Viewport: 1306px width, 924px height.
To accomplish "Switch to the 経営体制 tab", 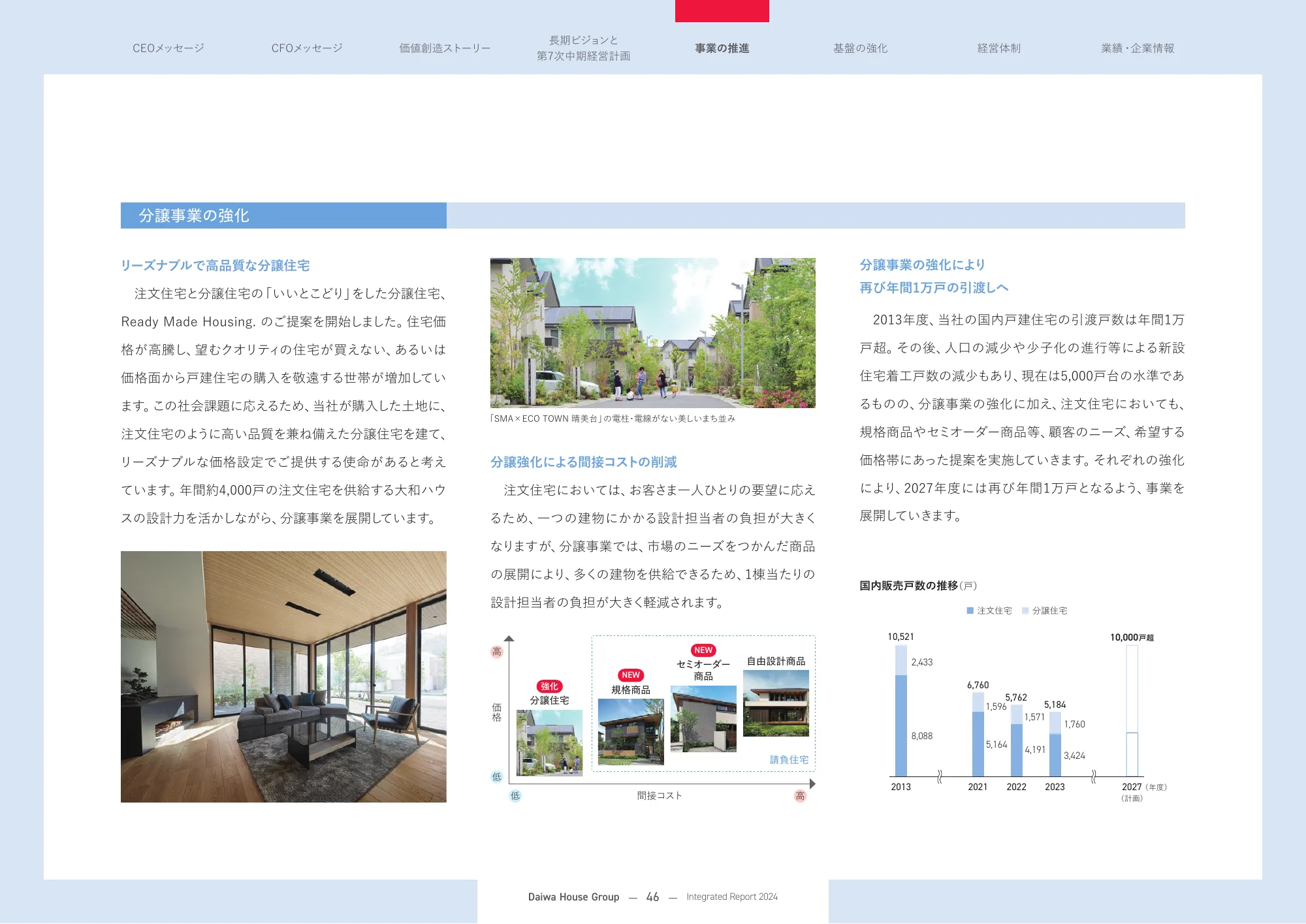I will [x=998, y=48].
